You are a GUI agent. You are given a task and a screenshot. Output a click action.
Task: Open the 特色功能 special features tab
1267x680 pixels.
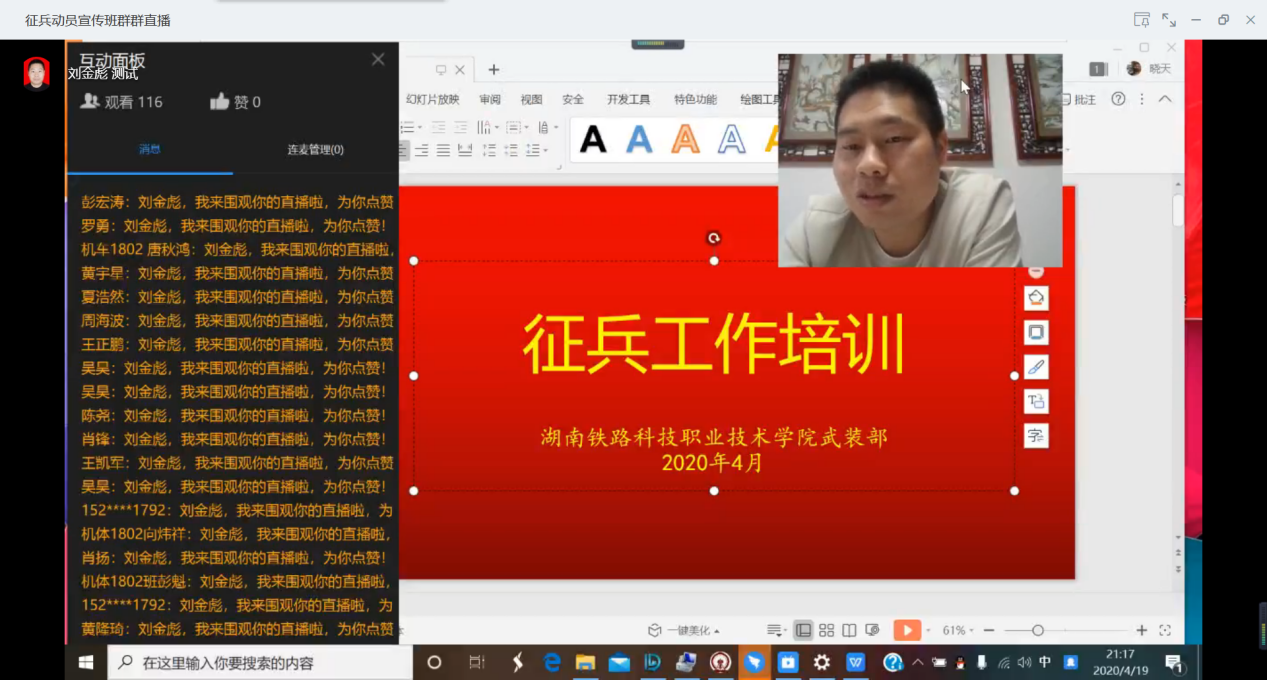696,100
